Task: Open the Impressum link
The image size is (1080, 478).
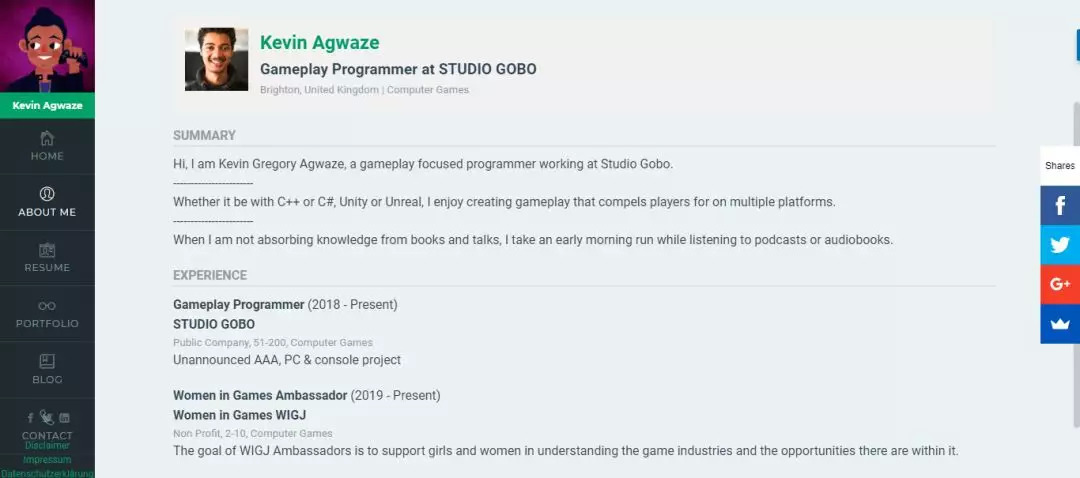Action: click(47, 460)
